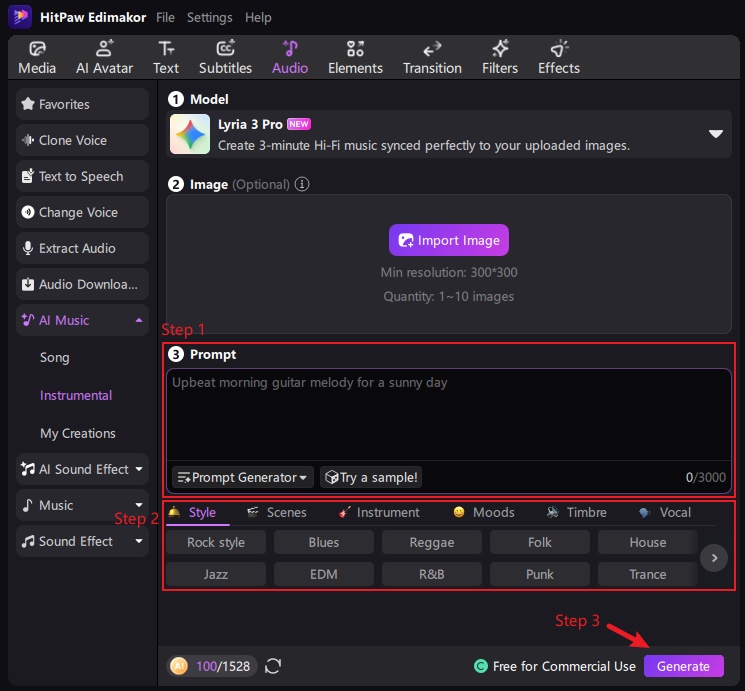
Task: Select Song under AI Music
Action: [x=55, y=357]
